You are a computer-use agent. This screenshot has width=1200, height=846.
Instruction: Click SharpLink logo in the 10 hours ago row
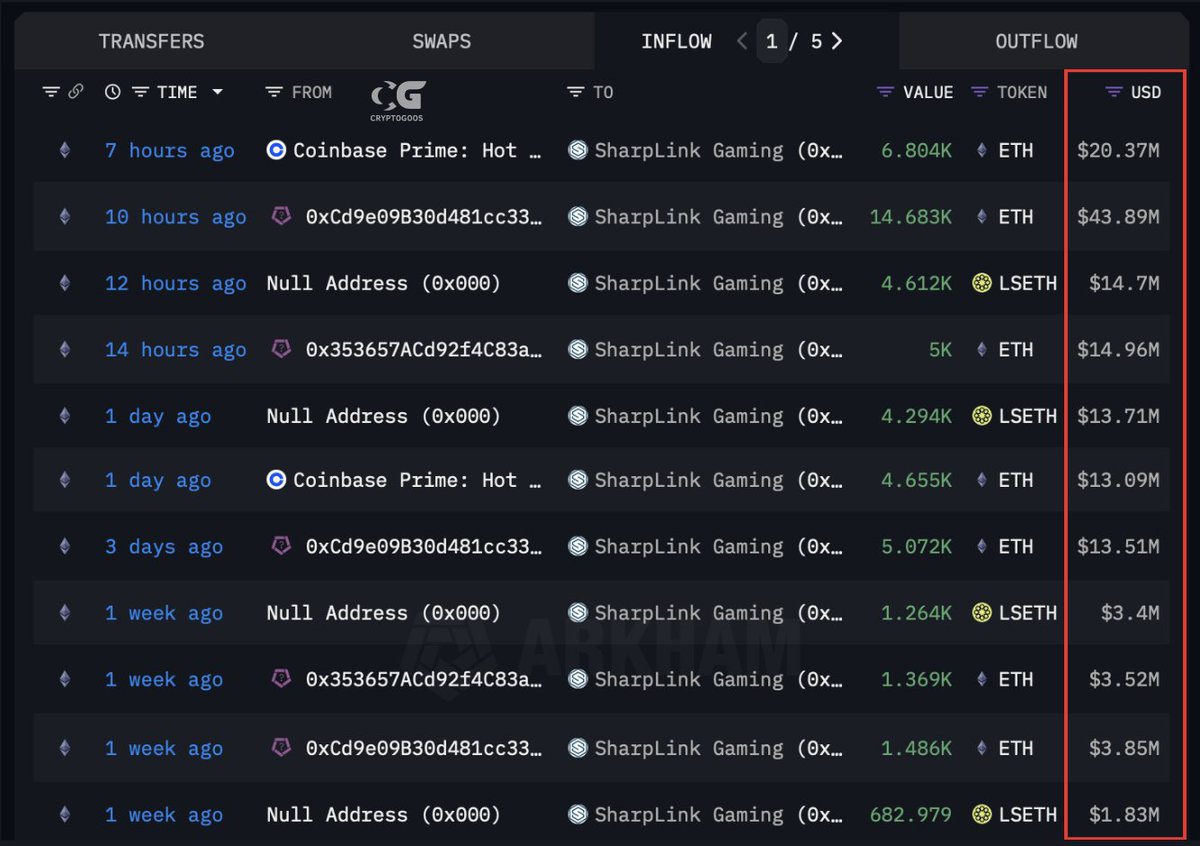tap(578, 216)
